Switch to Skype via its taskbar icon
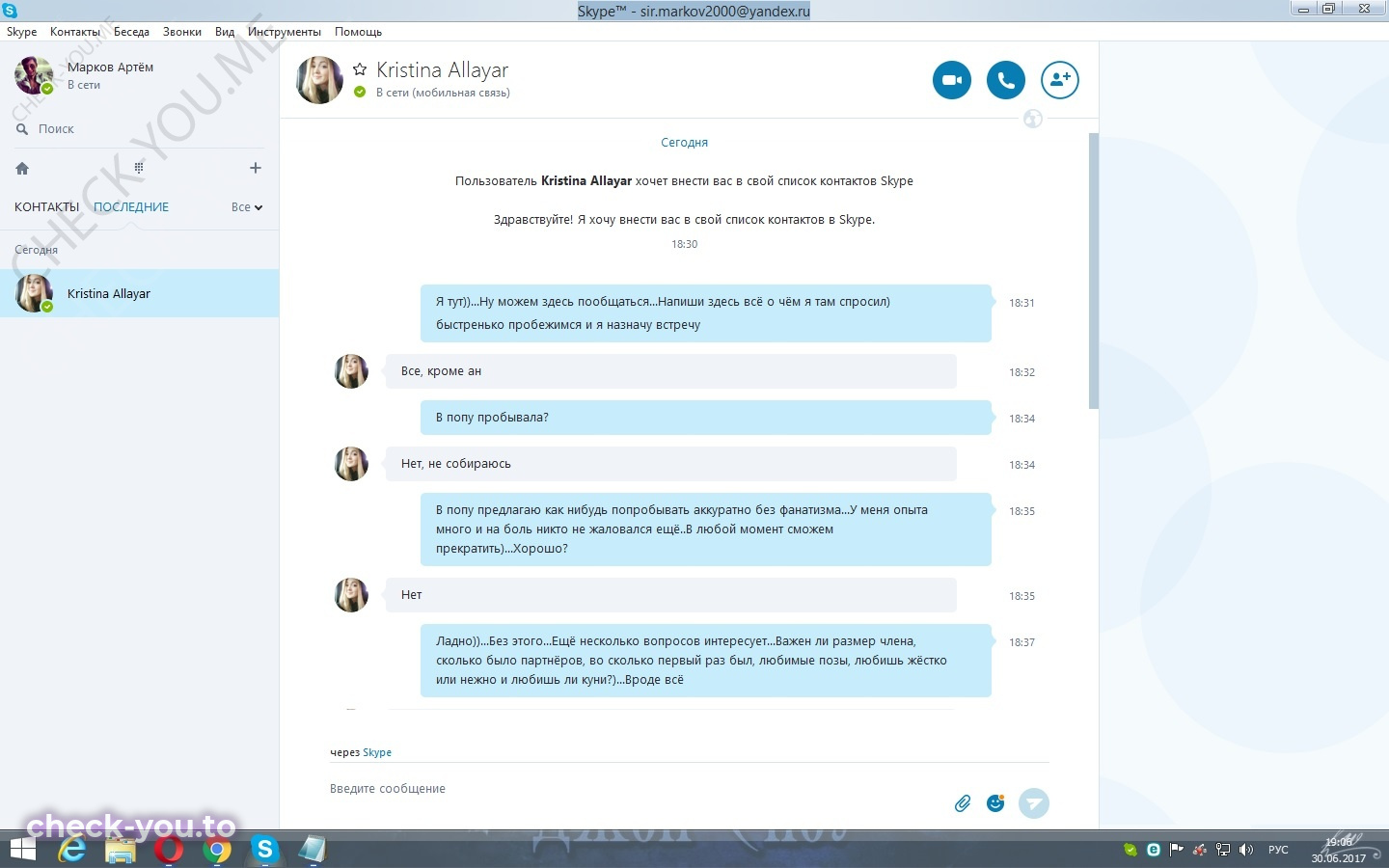Screen dimensions: 1389x868 [x=264, y=849]
